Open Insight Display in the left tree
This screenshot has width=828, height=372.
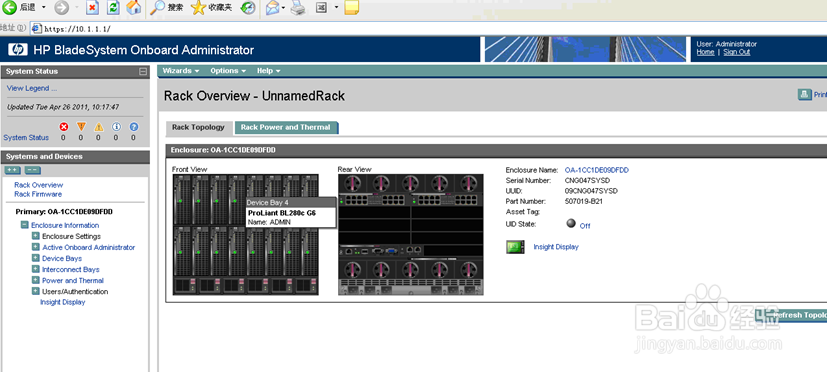point(62,302)
